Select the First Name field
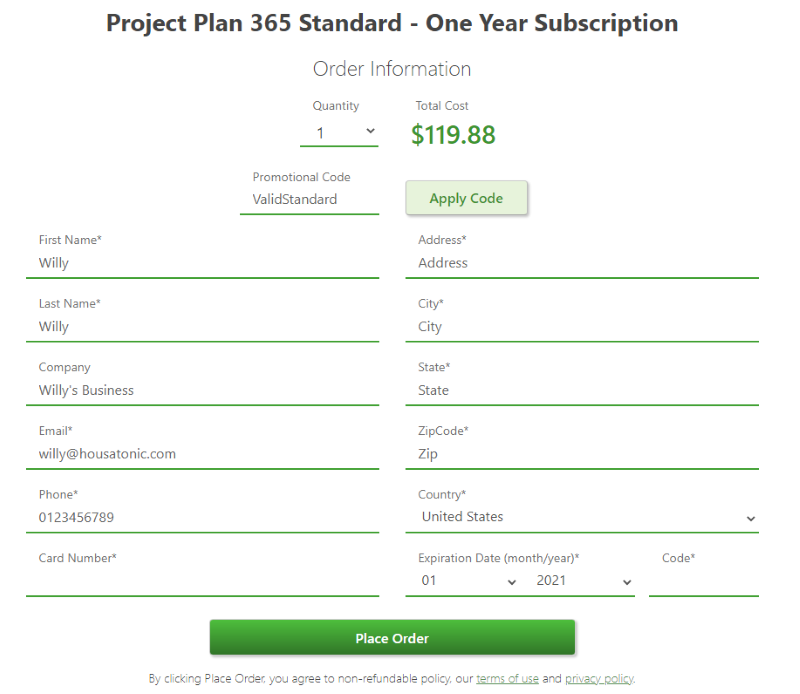This screenshot has width=800, height=694. coord(200,263)
